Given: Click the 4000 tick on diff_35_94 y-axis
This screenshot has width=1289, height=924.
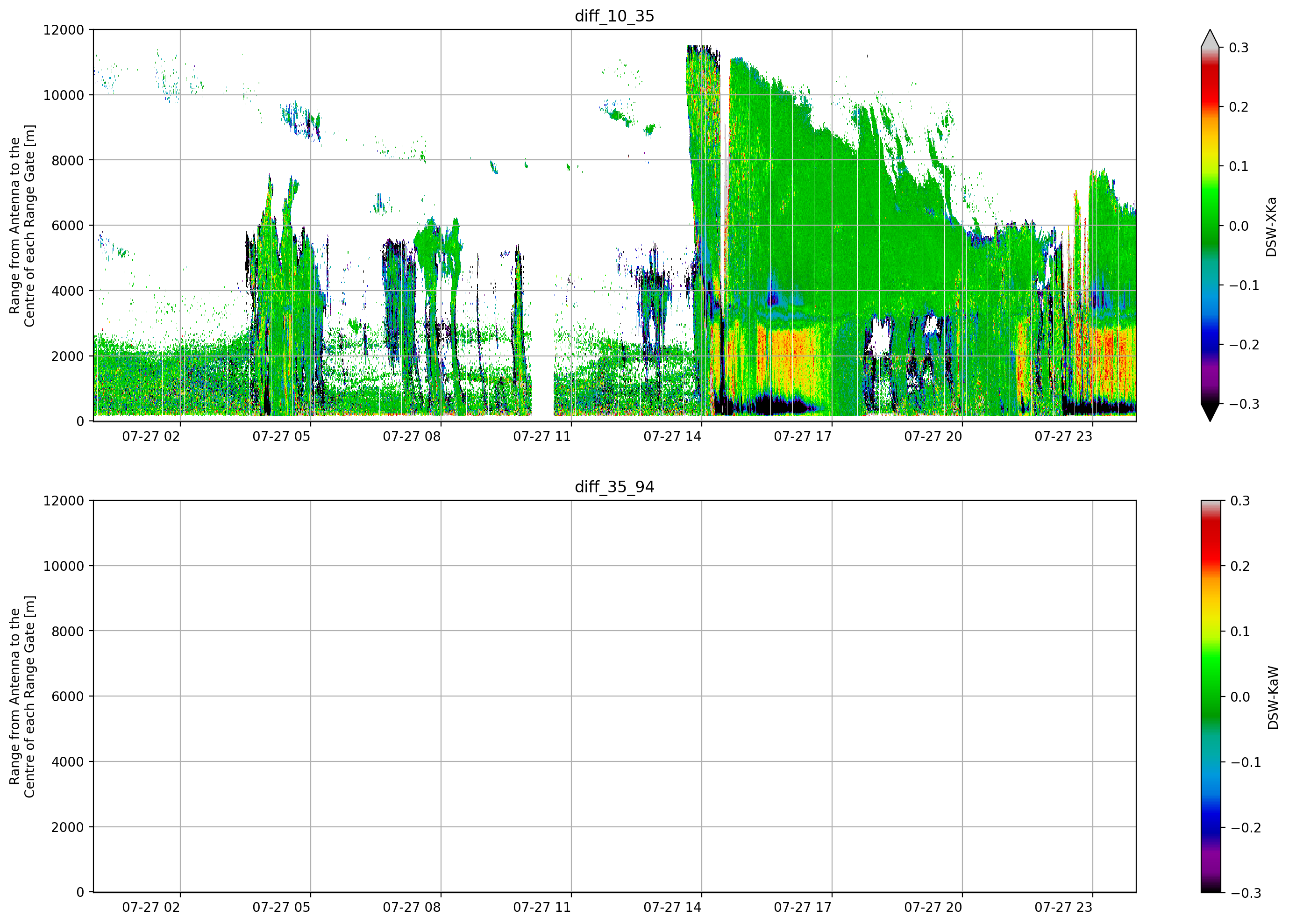Looking at the screenshot, I should 68,762.
